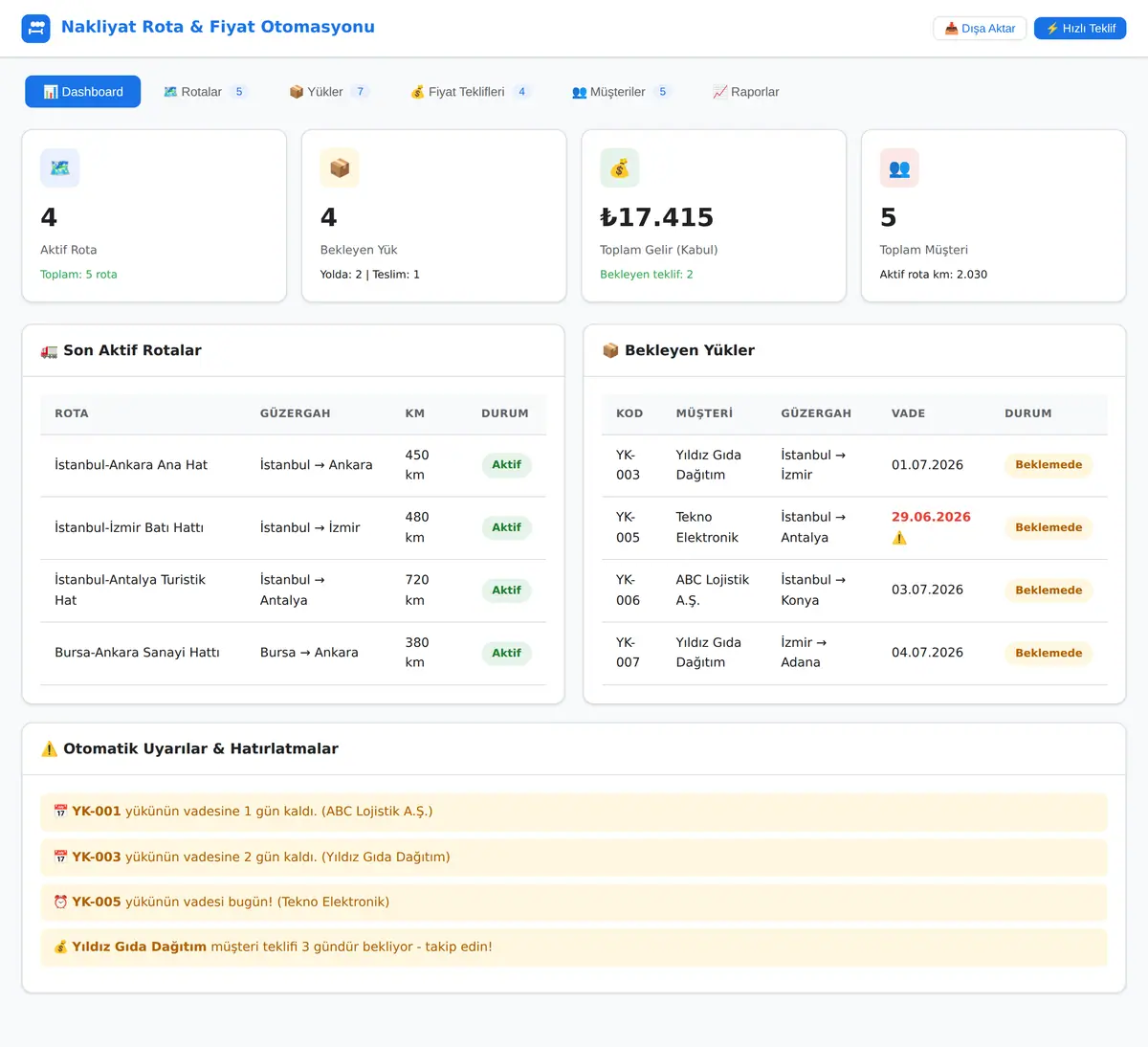
Task: Select the İstanbul-İzmir Batı Hattı route name
Action: 129,528
